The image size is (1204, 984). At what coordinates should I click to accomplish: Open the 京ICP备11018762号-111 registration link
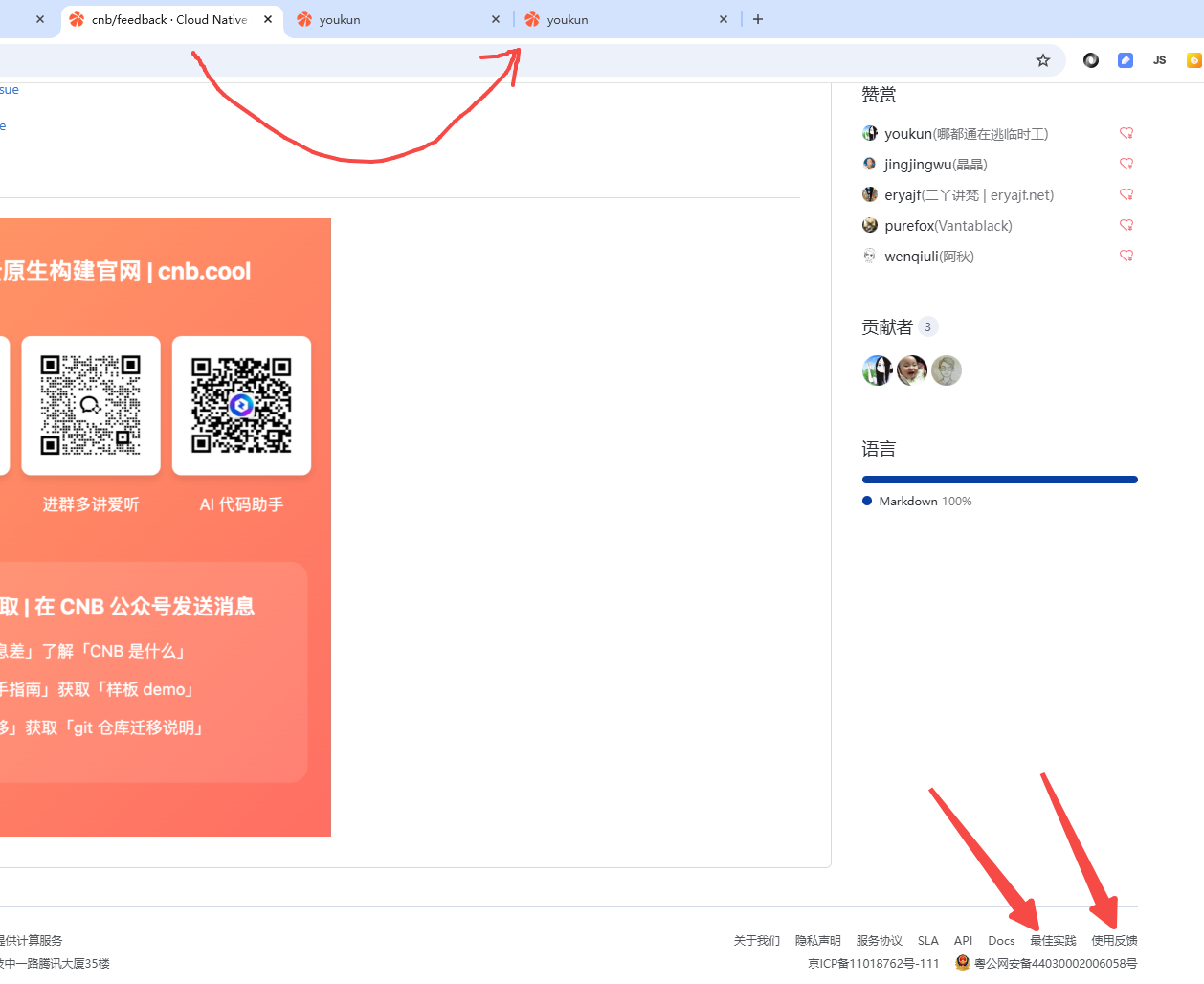tap(873, 963)
